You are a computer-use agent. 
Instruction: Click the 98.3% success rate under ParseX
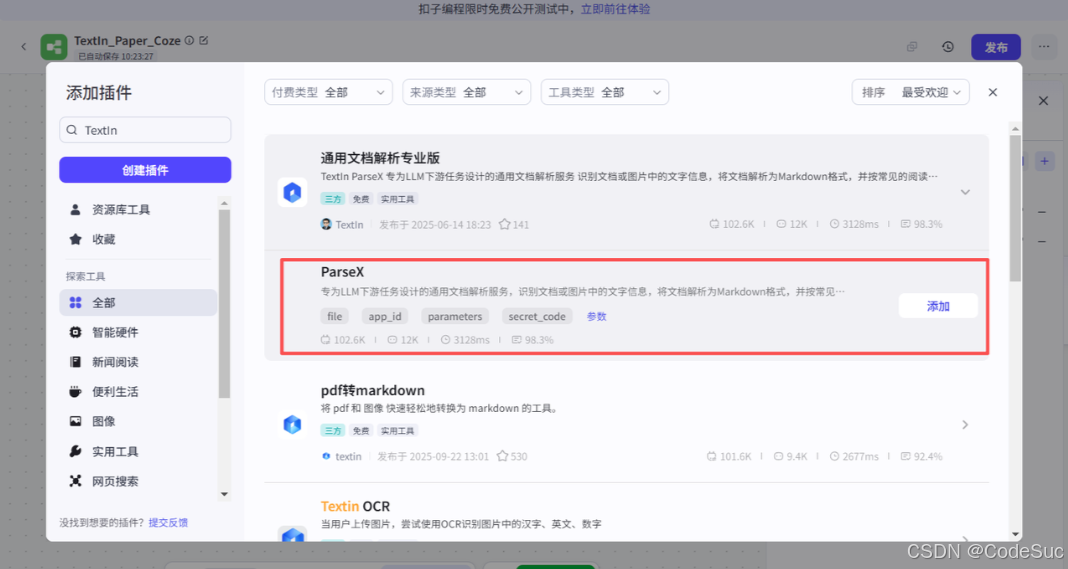tap(532, 339)
